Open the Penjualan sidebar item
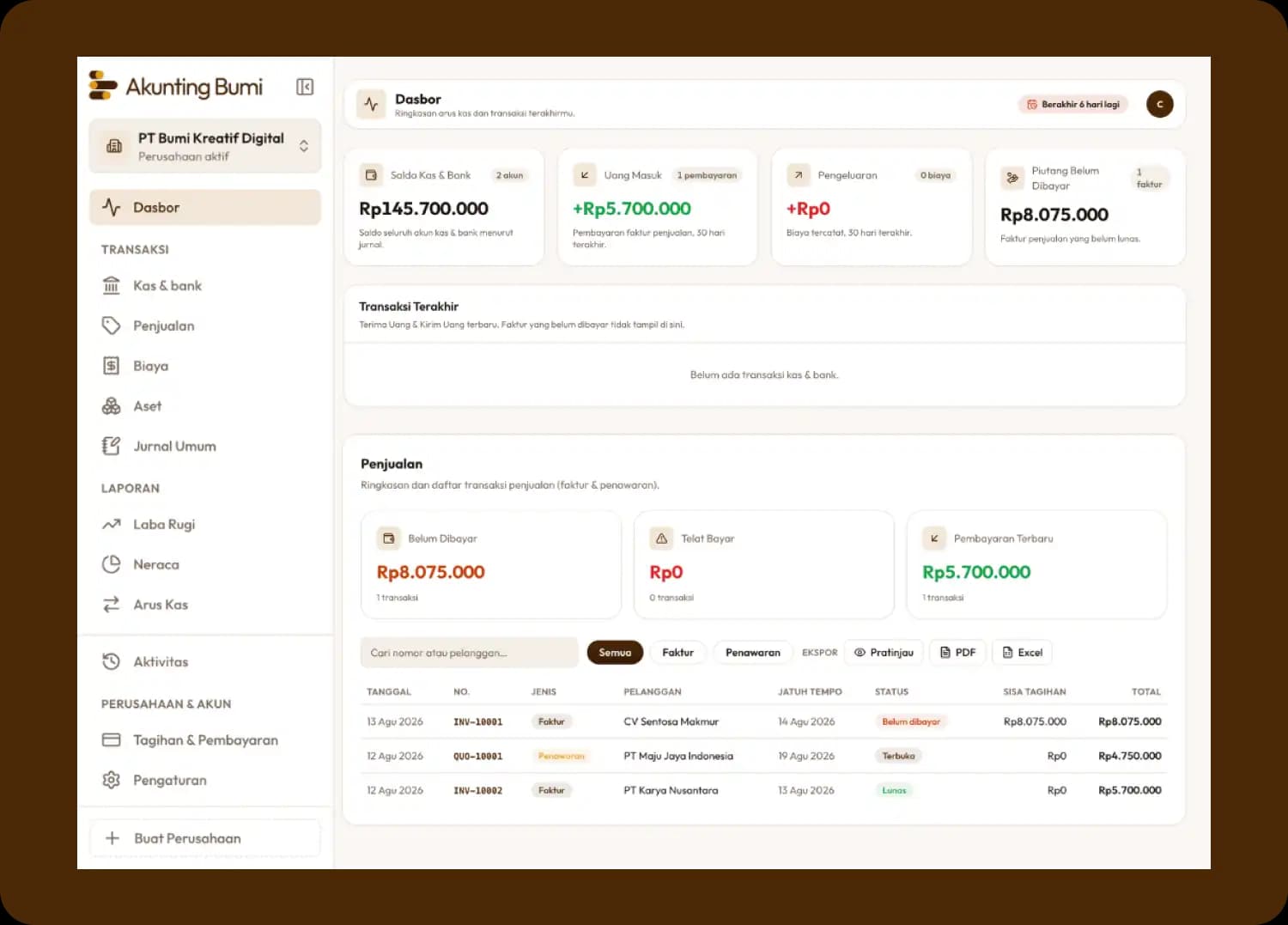This screenshot has width=1288, height=925. tap(205, 326)
